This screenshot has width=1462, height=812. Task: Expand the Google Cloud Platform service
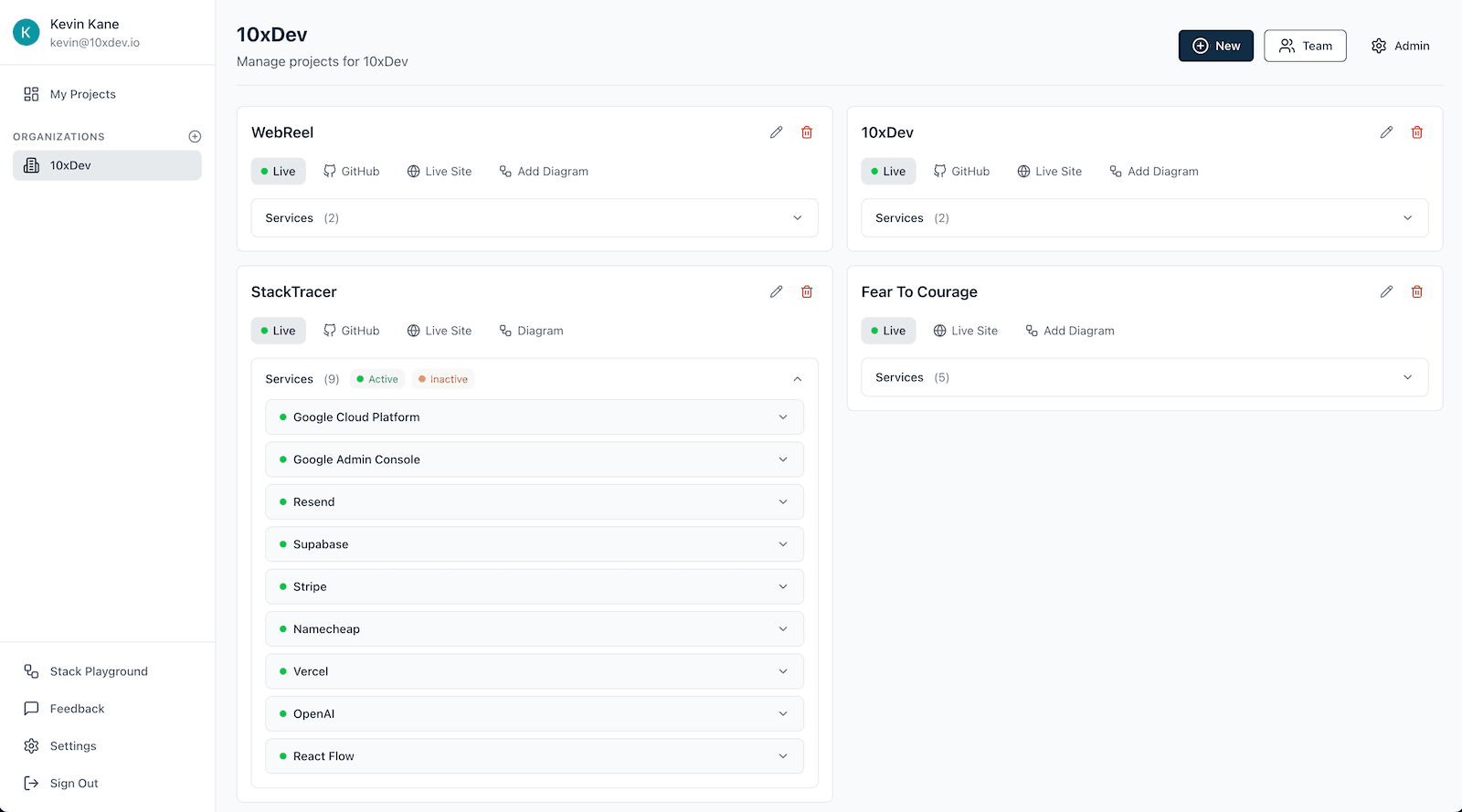pos(535,417)
